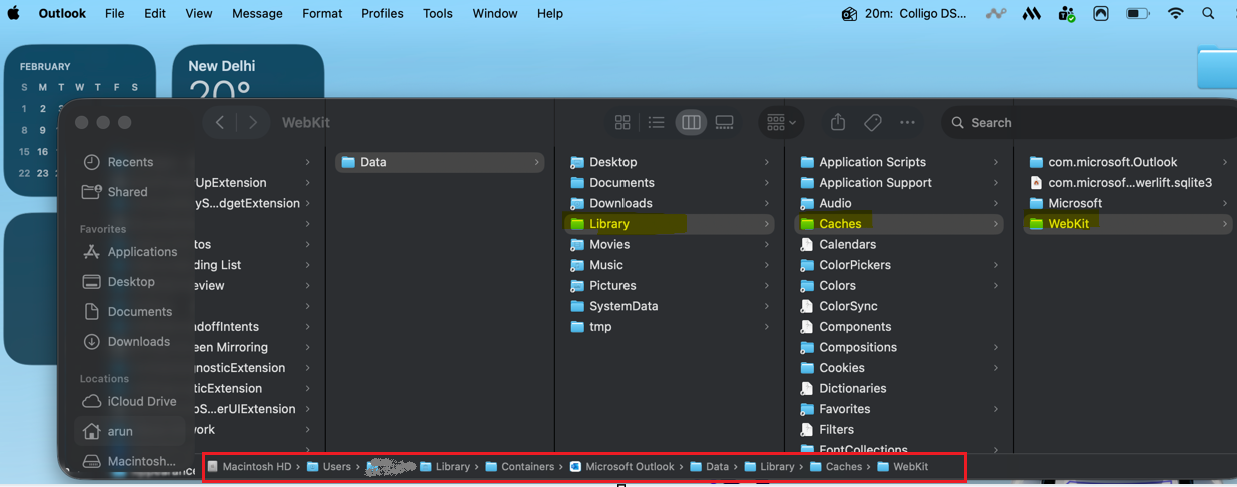Select the highlighted Library folder
Viewport: 1237px width, 487px height.
coord(669,224)
